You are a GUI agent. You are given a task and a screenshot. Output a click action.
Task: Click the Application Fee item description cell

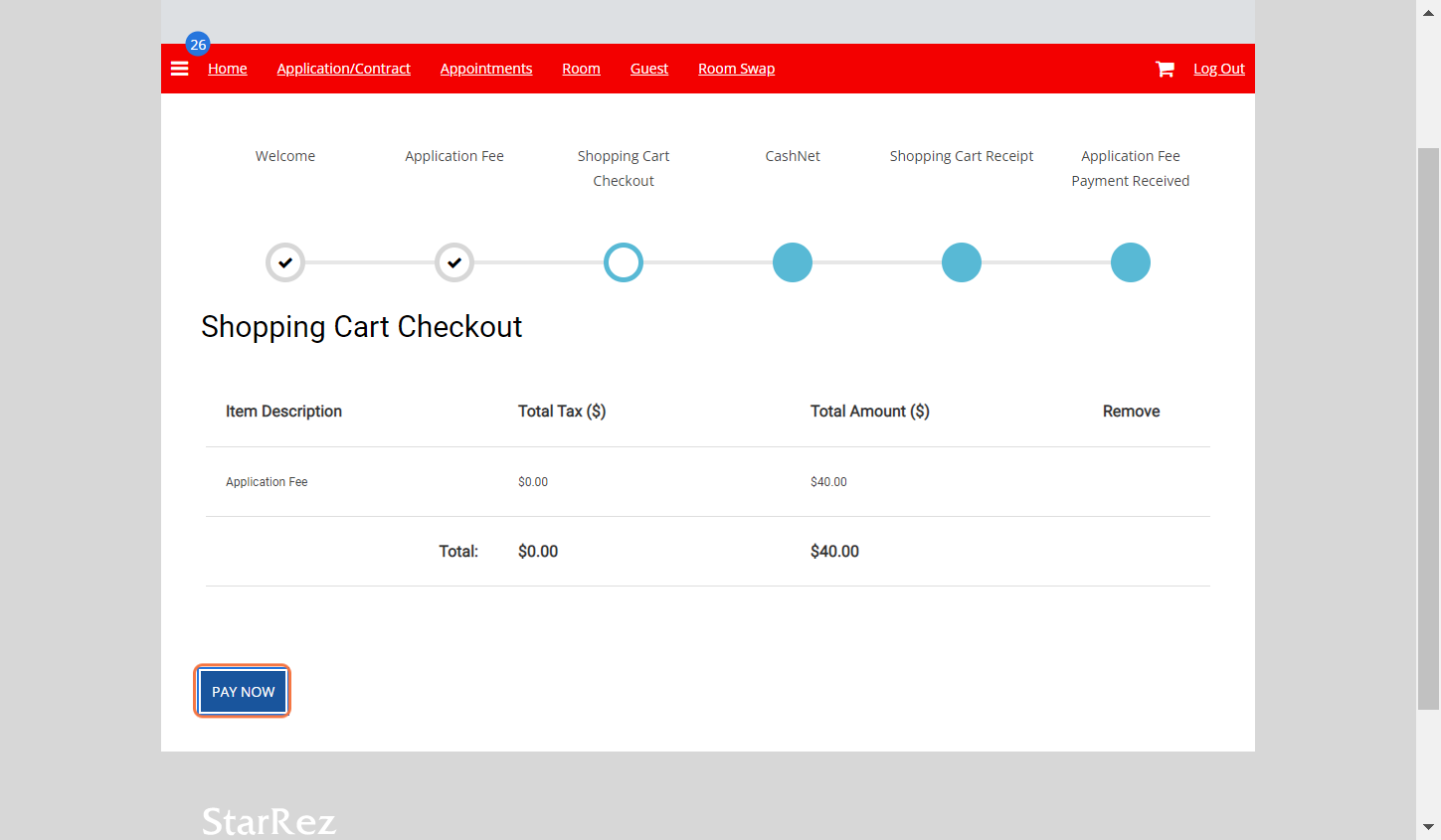(x=267, y=482)
